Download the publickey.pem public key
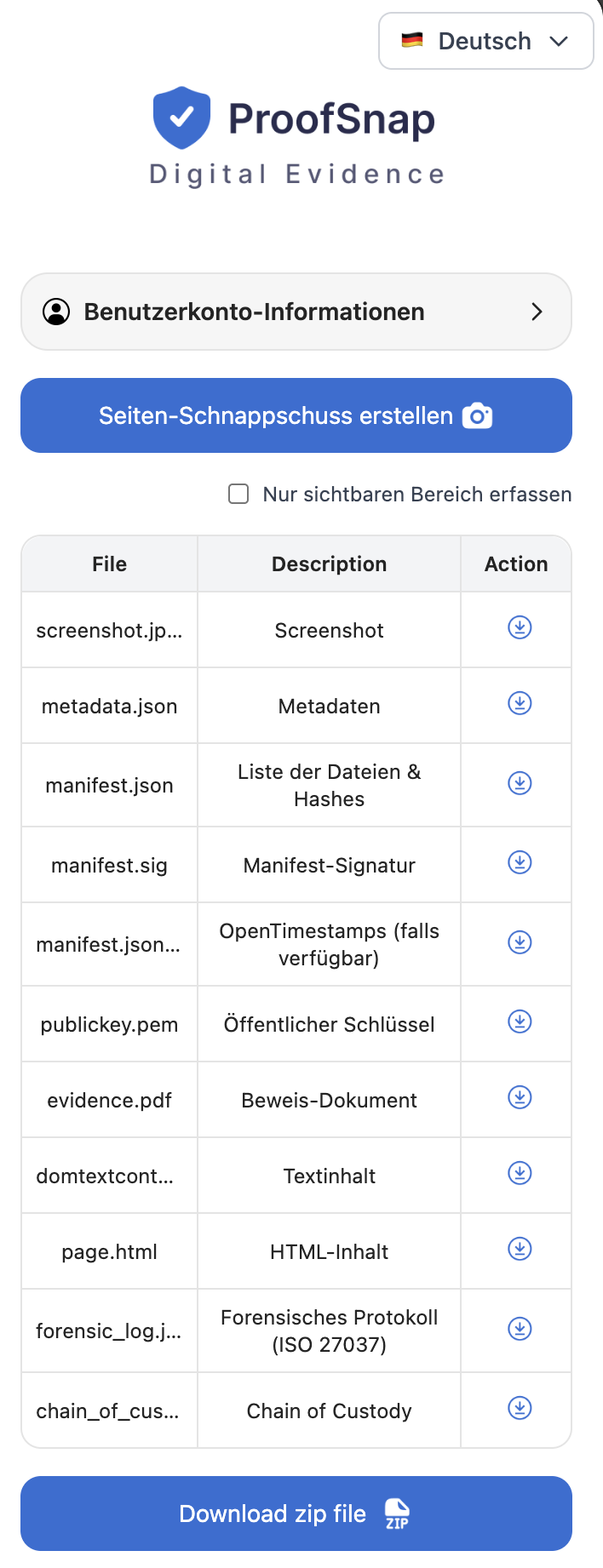The width and height of the screenshot is (603, 1568). pos(518,1021)
